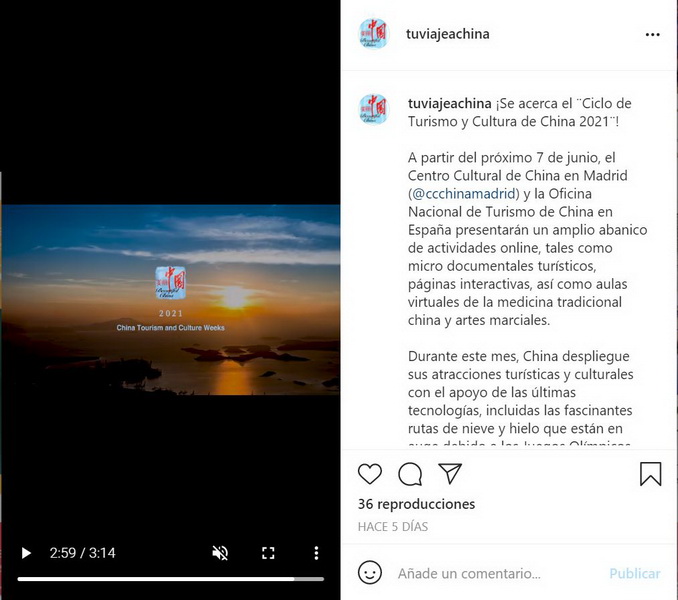
Task: Click the Añade un comentario field
Action: point(469,574)
